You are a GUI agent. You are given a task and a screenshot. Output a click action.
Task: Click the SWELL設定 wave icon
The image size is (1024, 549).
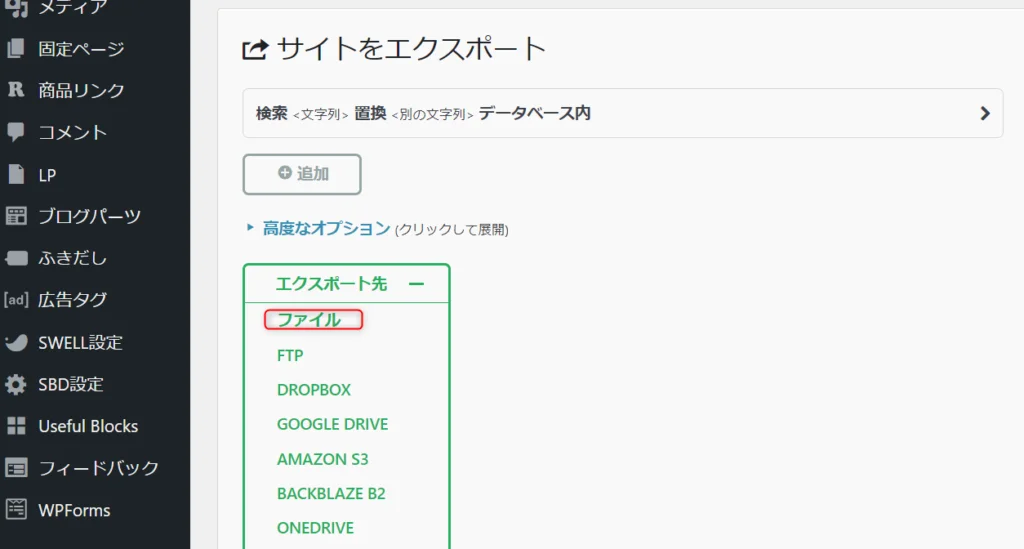pyautogui.click(x=16, y=342)
